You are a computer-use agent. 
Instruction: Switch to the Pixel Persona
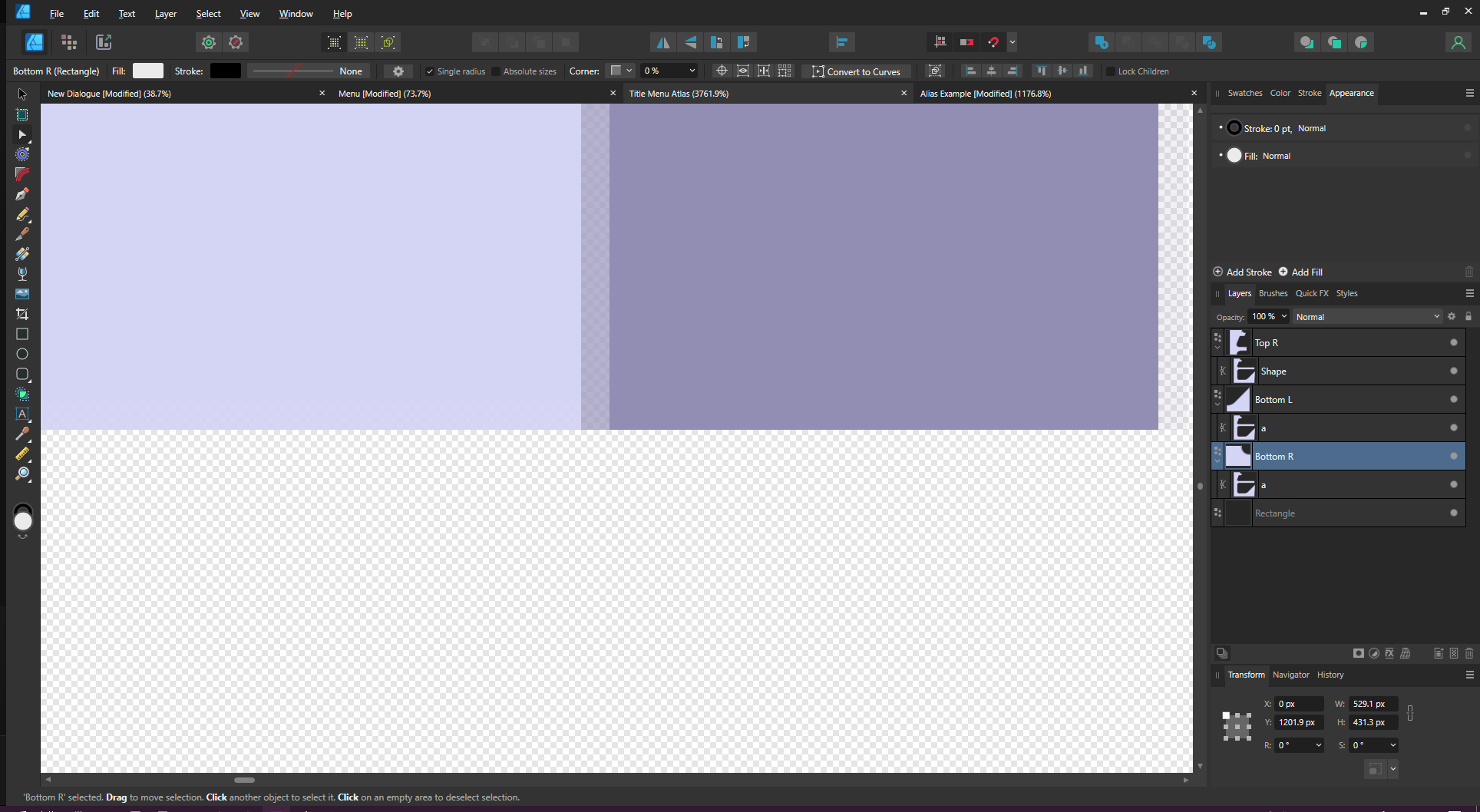tap(69, 42)
